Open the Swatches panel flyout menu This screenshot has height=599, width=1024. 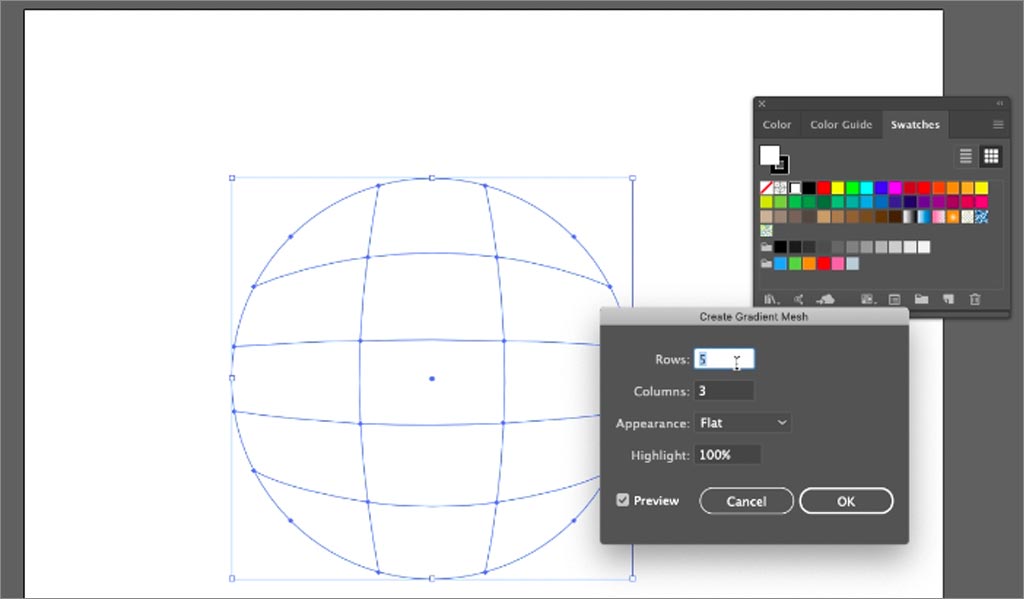pyautogui.click(x=997, y=124)
